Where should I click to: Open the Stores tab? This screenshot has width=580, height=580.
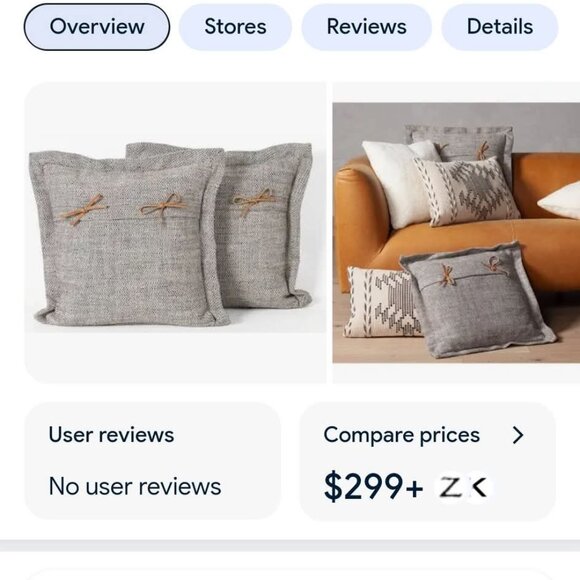click(235, 27)
